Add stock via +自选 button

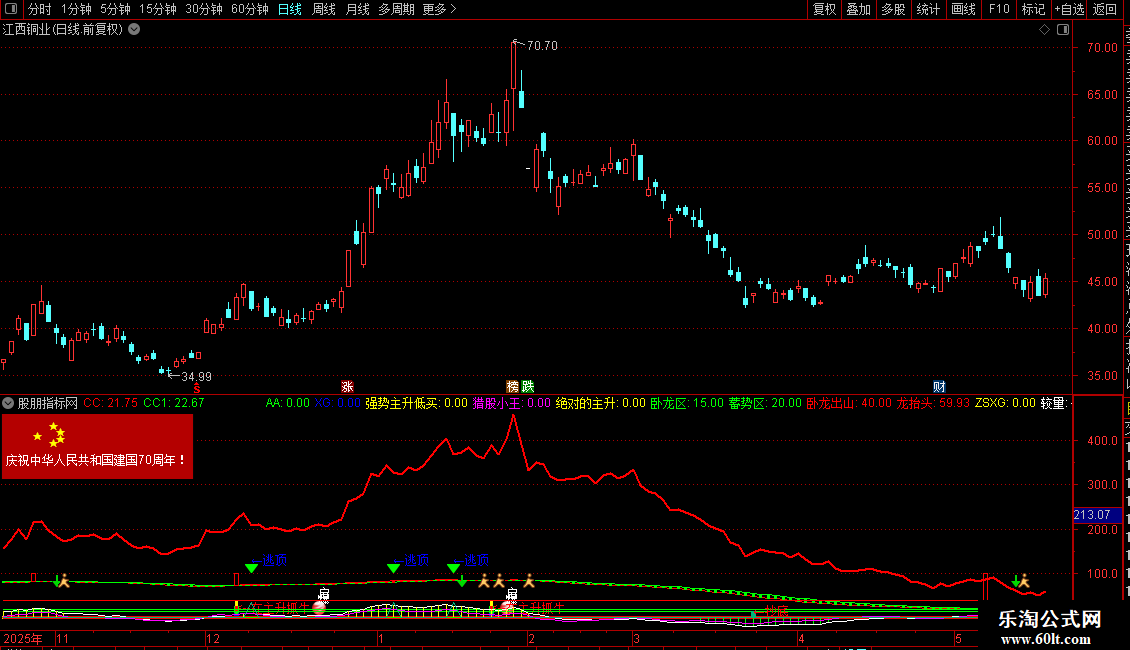(1069, 9)
